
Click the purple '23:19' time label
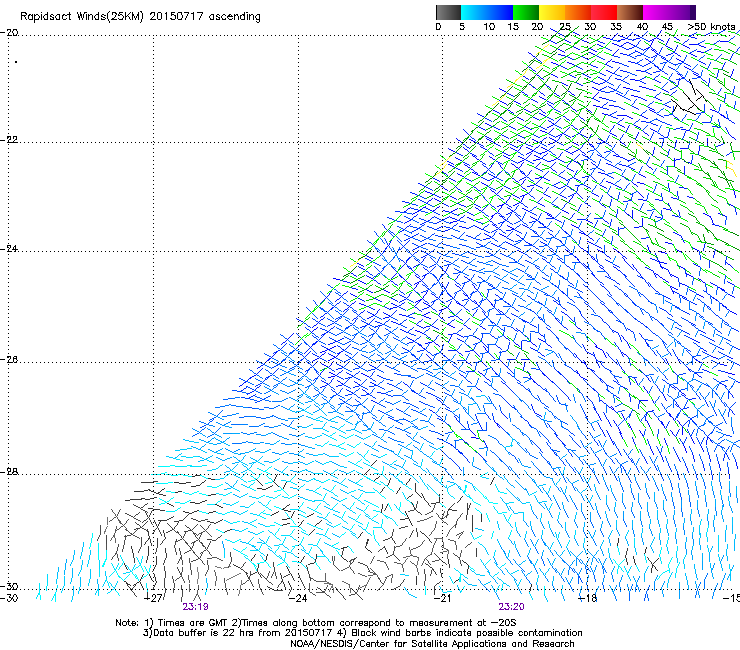(195, 607)
